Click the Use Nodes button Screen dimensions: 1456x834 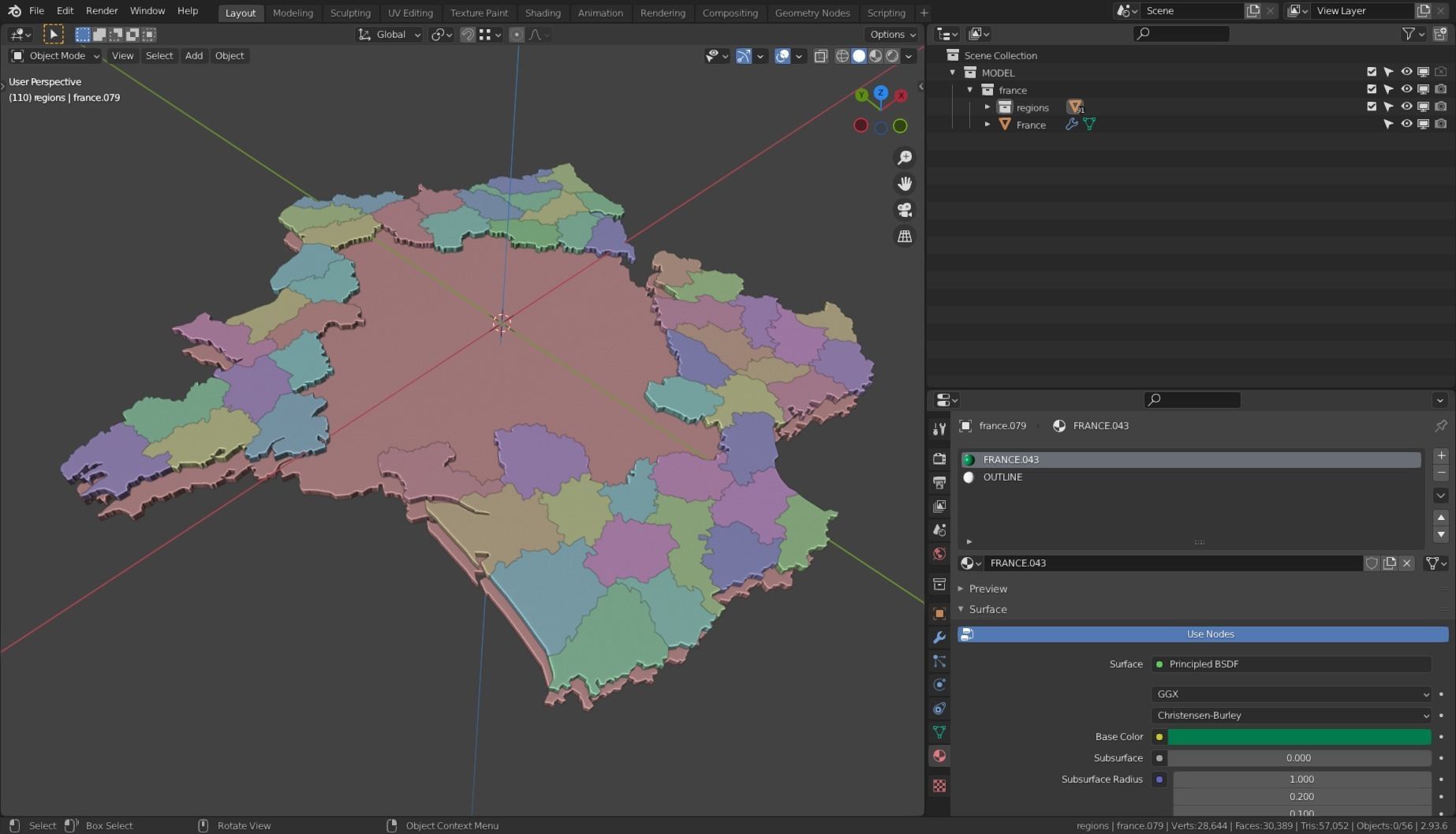(1203, 634)
